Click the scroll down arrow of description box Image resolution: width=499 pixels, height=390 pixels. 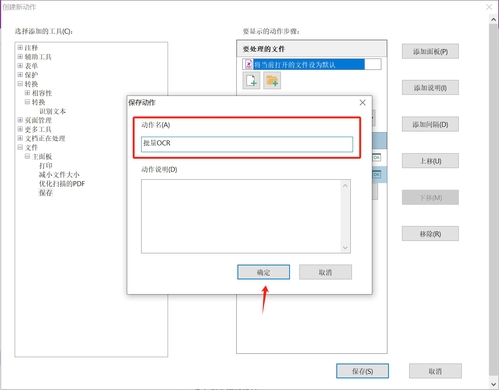[x=345, y=248]
